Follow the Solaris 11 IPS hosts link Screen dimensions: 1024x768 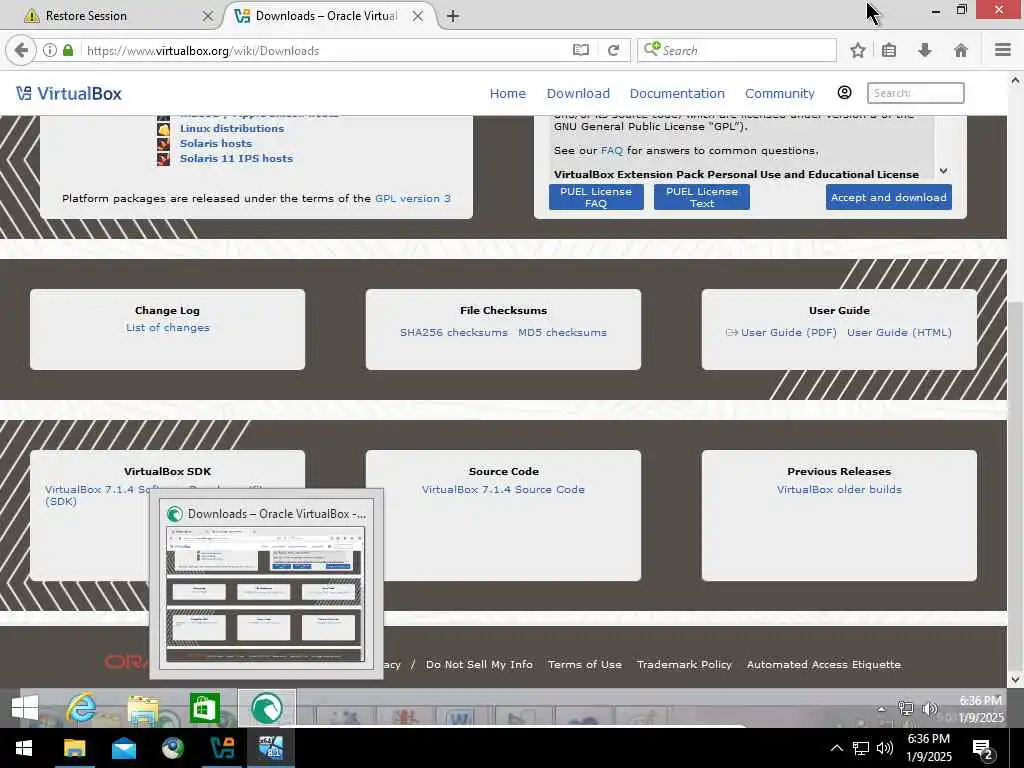[x=236, y=159]
